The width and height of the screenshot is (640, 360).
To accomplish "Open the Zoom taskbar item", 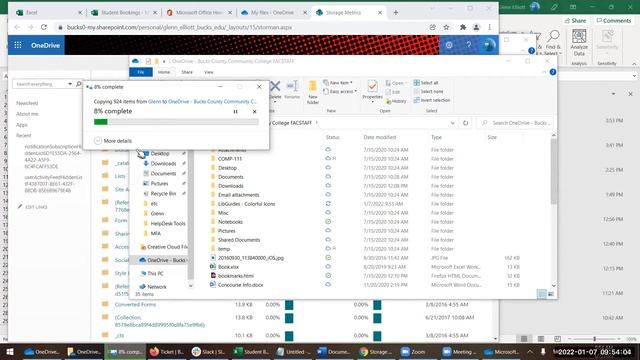I will [x=413, y=351].
